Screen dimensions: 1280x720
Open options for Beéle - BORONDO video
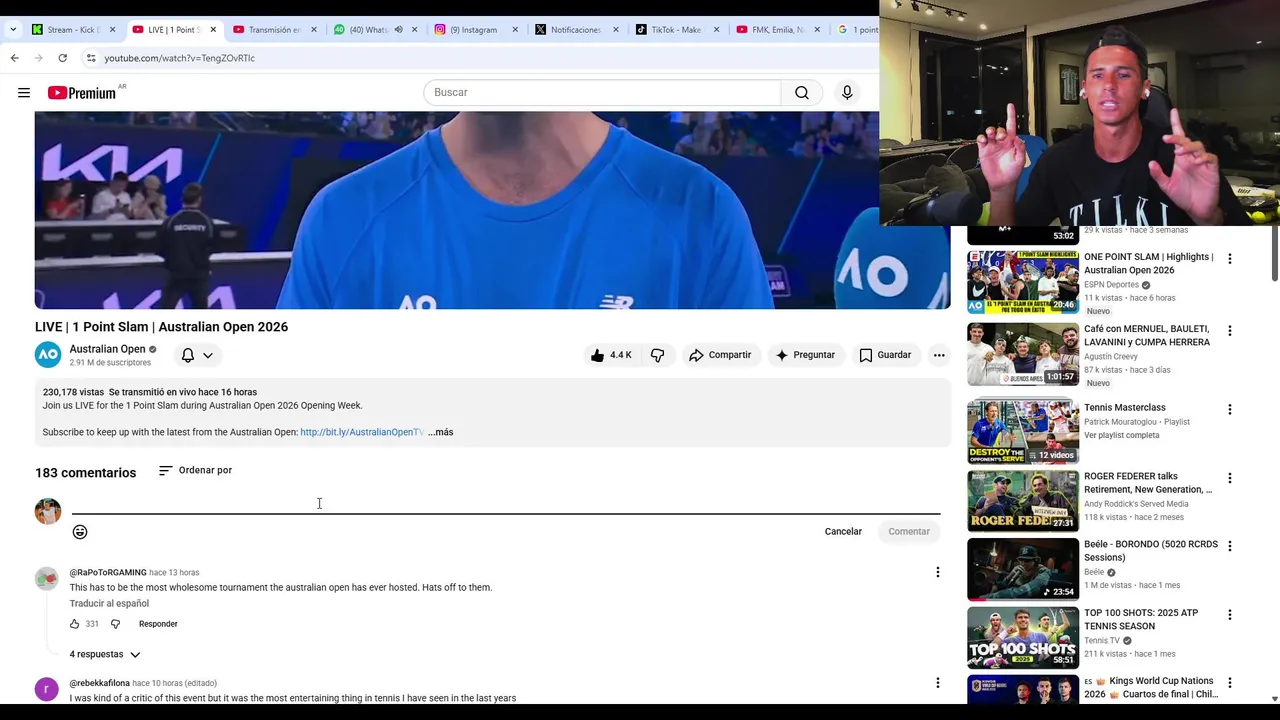pos(1229,546)
